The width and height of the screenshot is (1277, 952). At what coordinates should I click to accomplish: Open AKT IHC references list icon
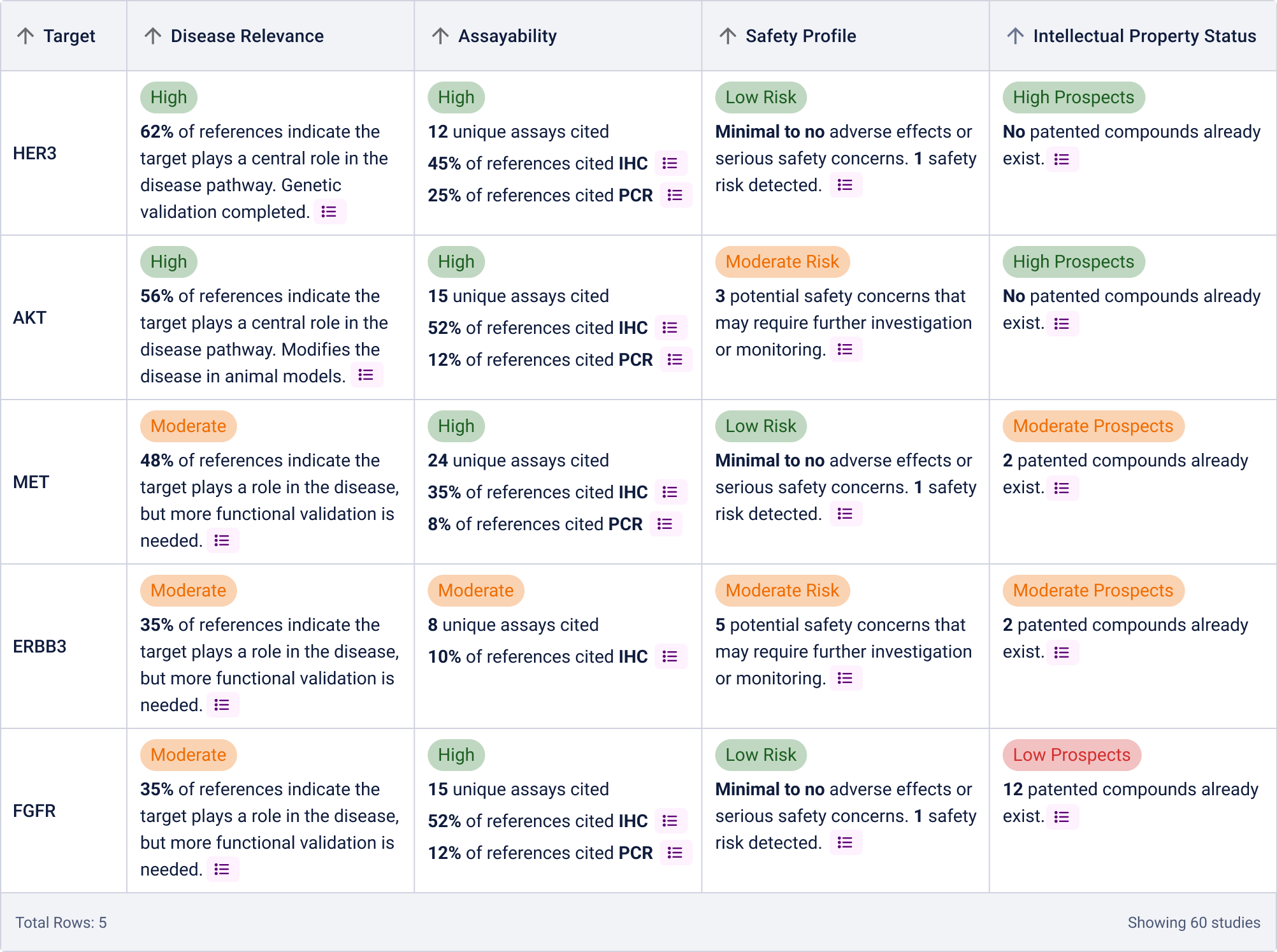tap(670, 328)
